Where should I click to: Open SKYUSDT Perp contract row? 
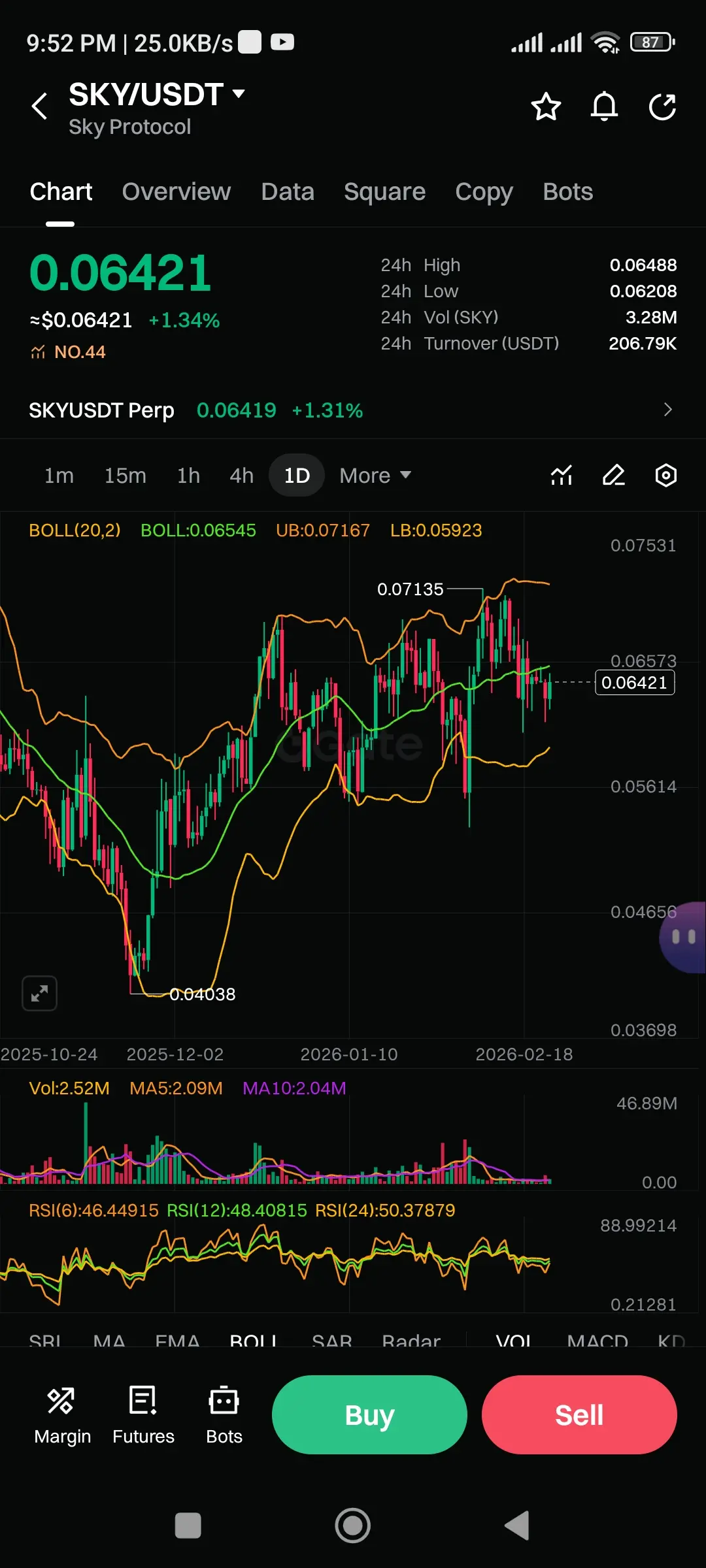click(353, 410)
